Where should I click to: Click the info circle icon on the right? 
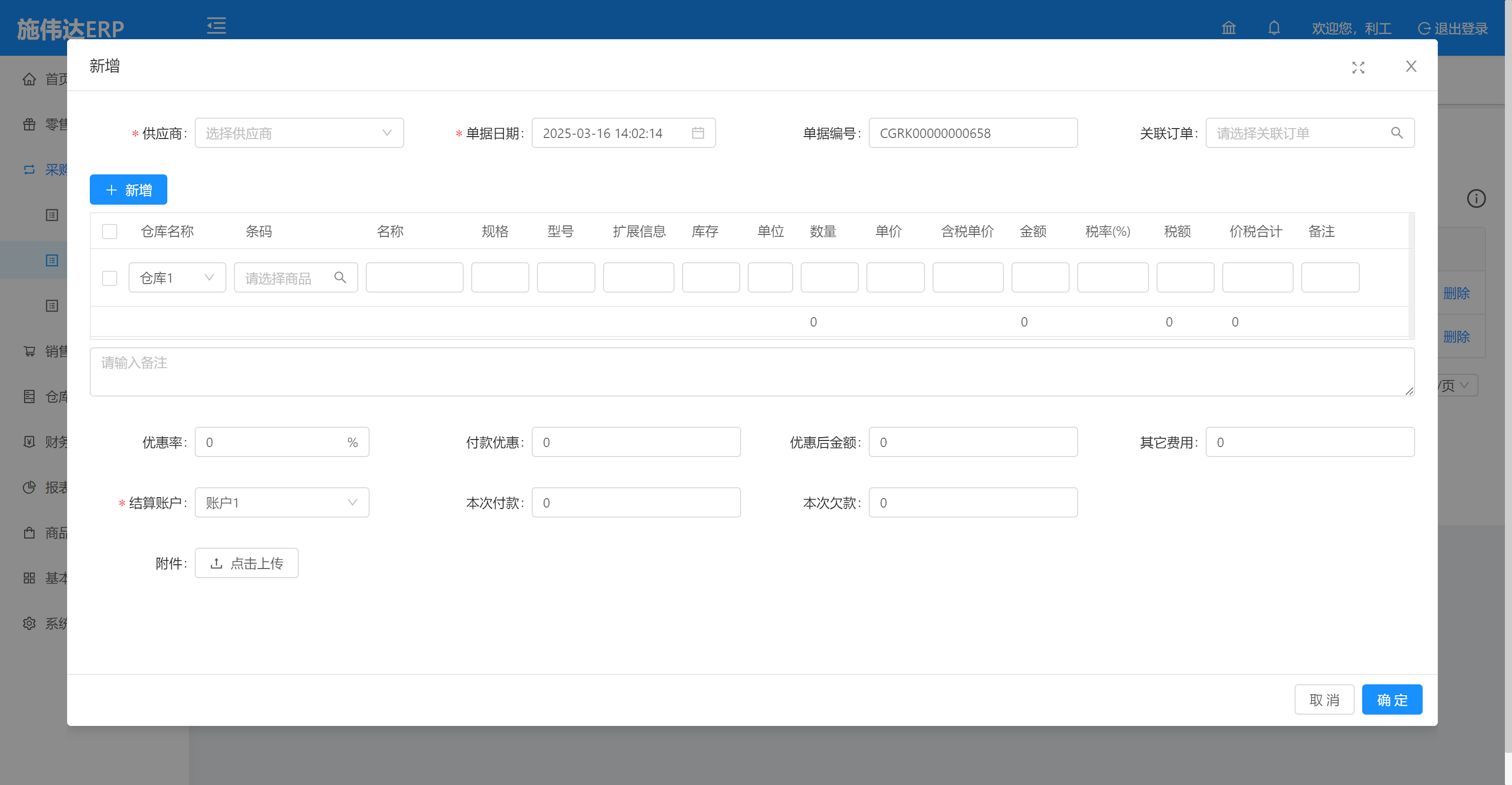1476,199
